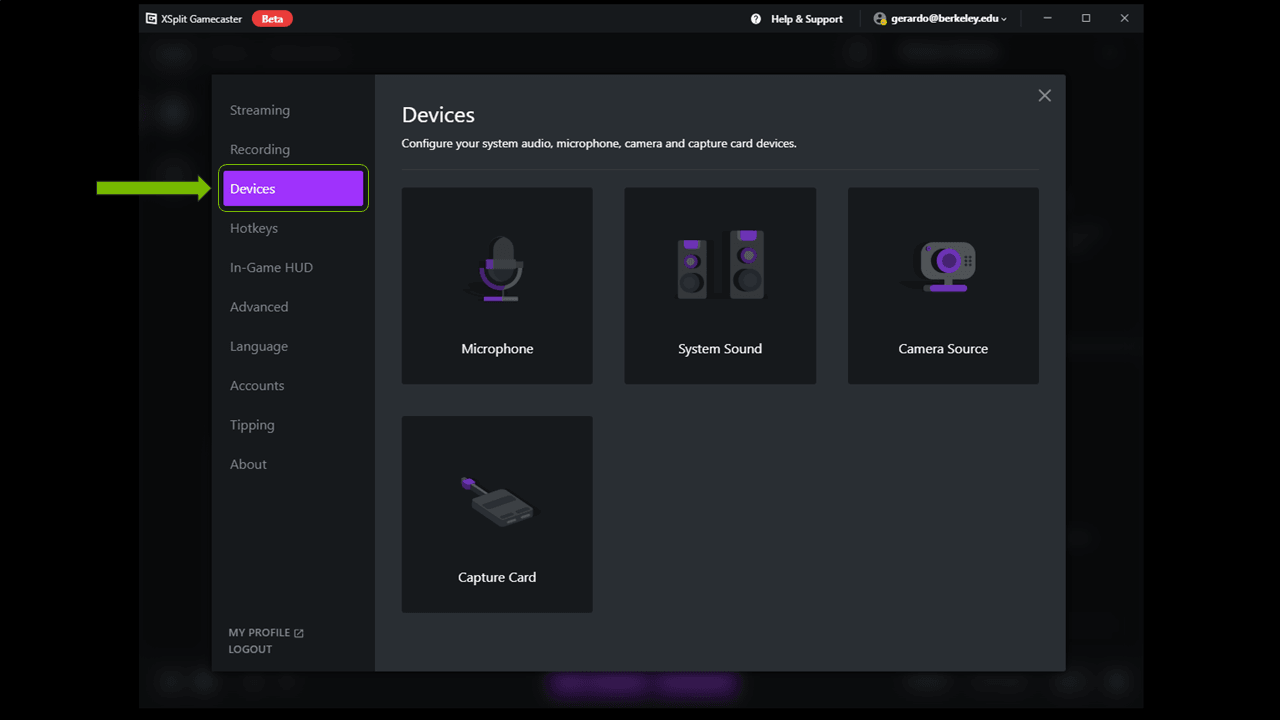Switch to the Streaming settings section
Image resolution: width=1280 pixels, height=720 pixels.
tap(259, 110)
